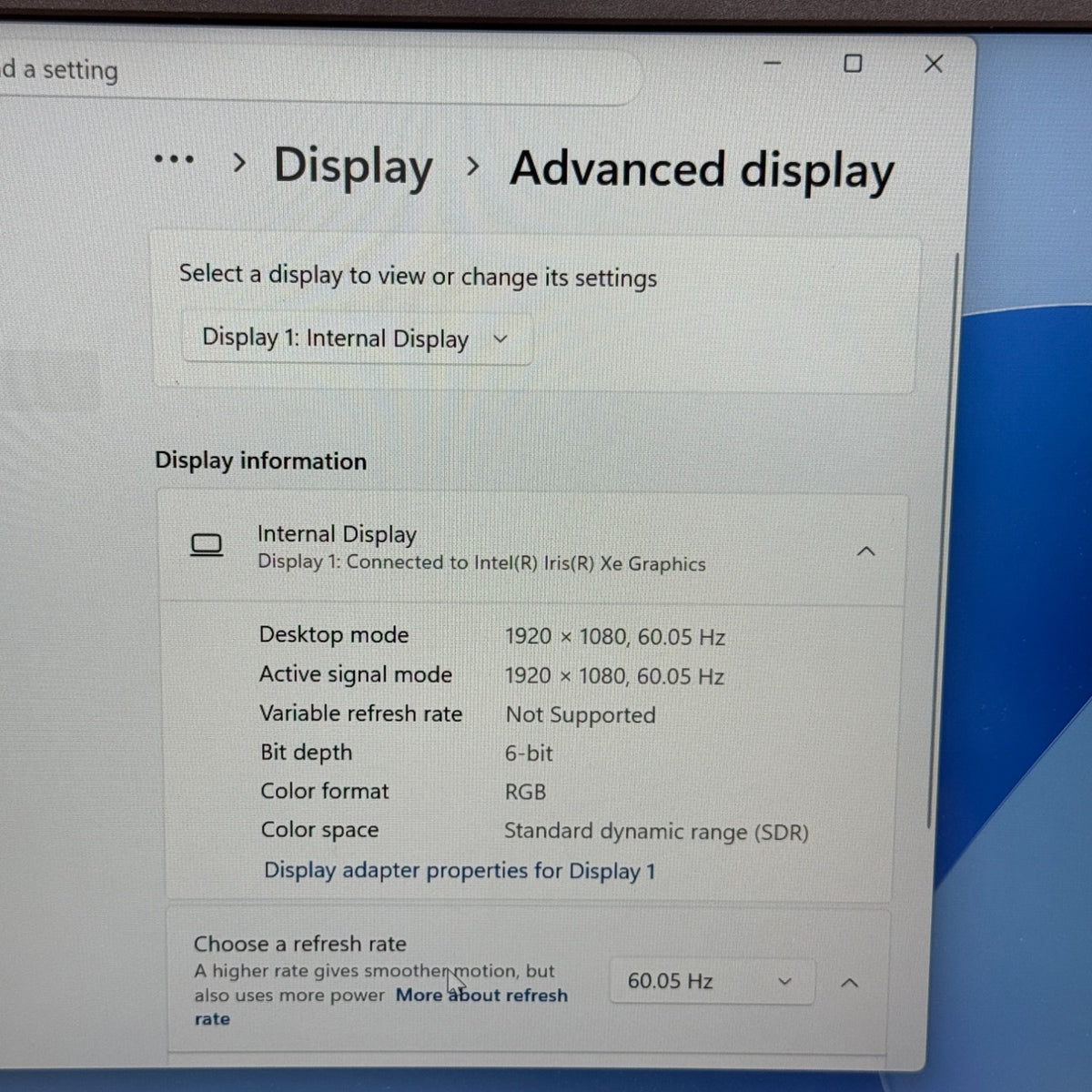Click the vertical scrollbar of settings page
This screenshot has height=1092, width=1092.
[x=931, y=541]
